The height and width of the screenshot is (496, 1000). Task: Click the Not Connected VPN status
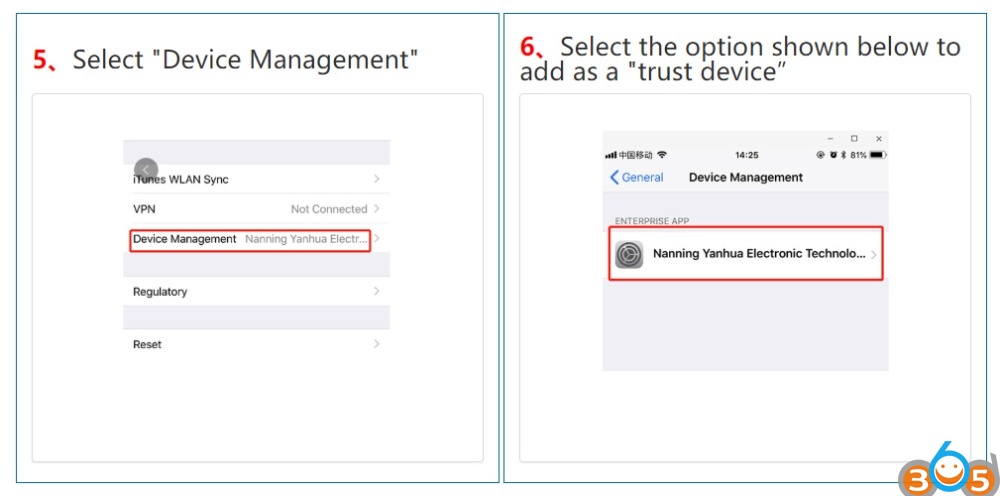coord(329,209)
